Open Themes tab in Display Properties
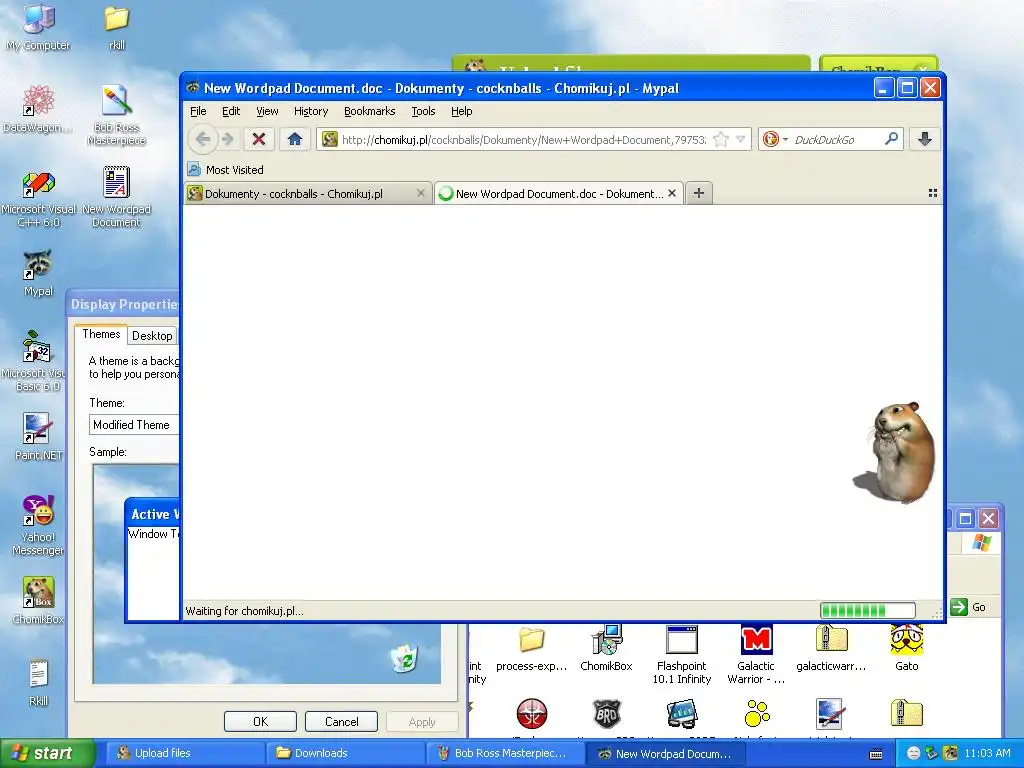This screenshot has width=1024, height=768. tap(101, 334)
